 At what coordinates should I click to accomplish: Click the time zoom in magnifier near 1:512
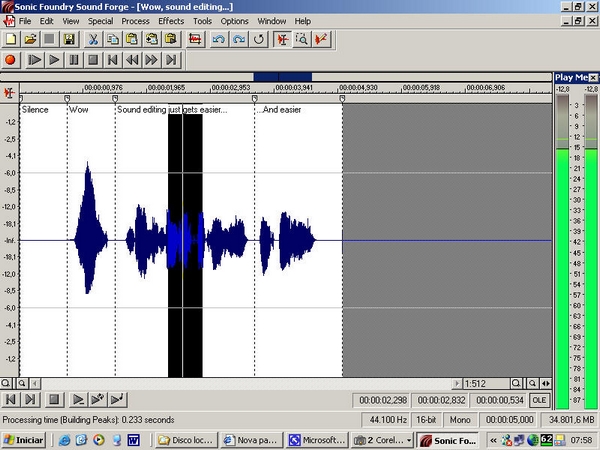532,383
